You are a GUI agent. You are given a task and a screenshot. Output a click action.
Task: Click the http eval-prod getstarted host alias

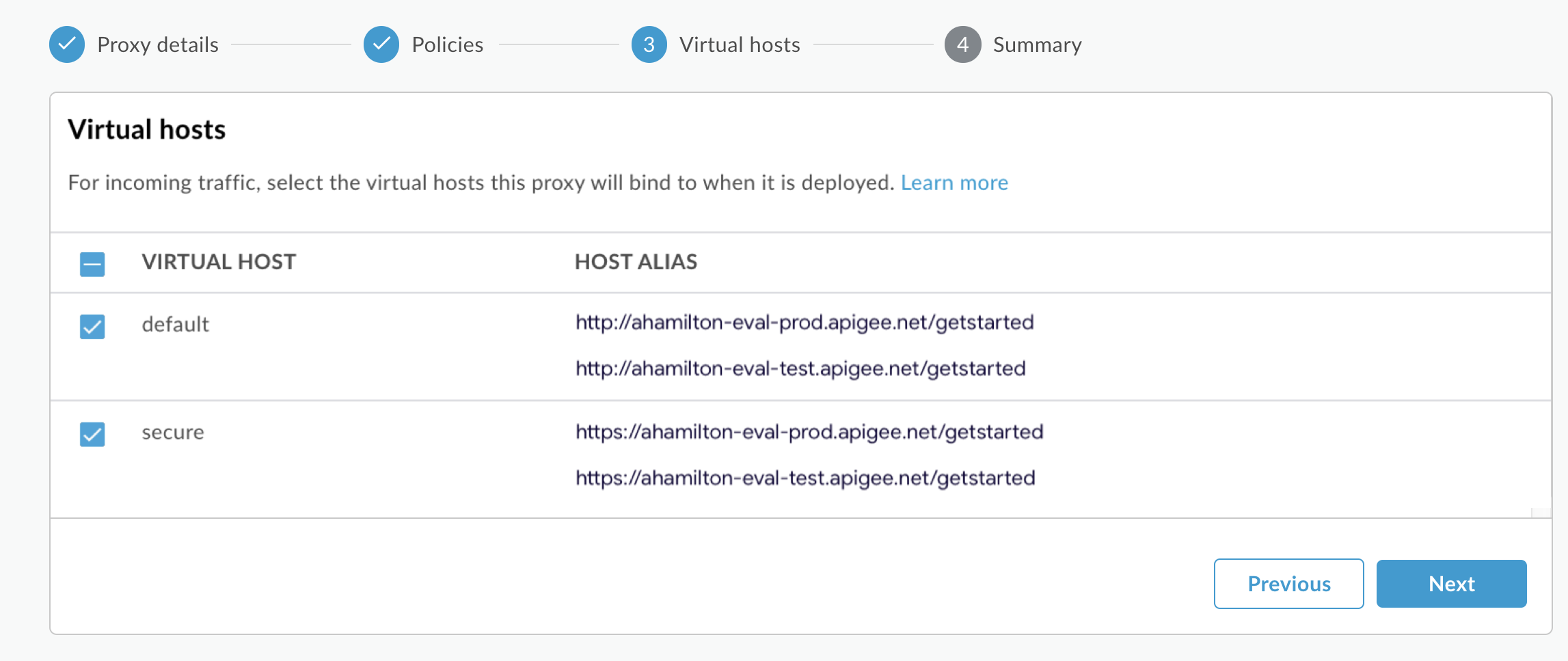[x=805, y=322]
